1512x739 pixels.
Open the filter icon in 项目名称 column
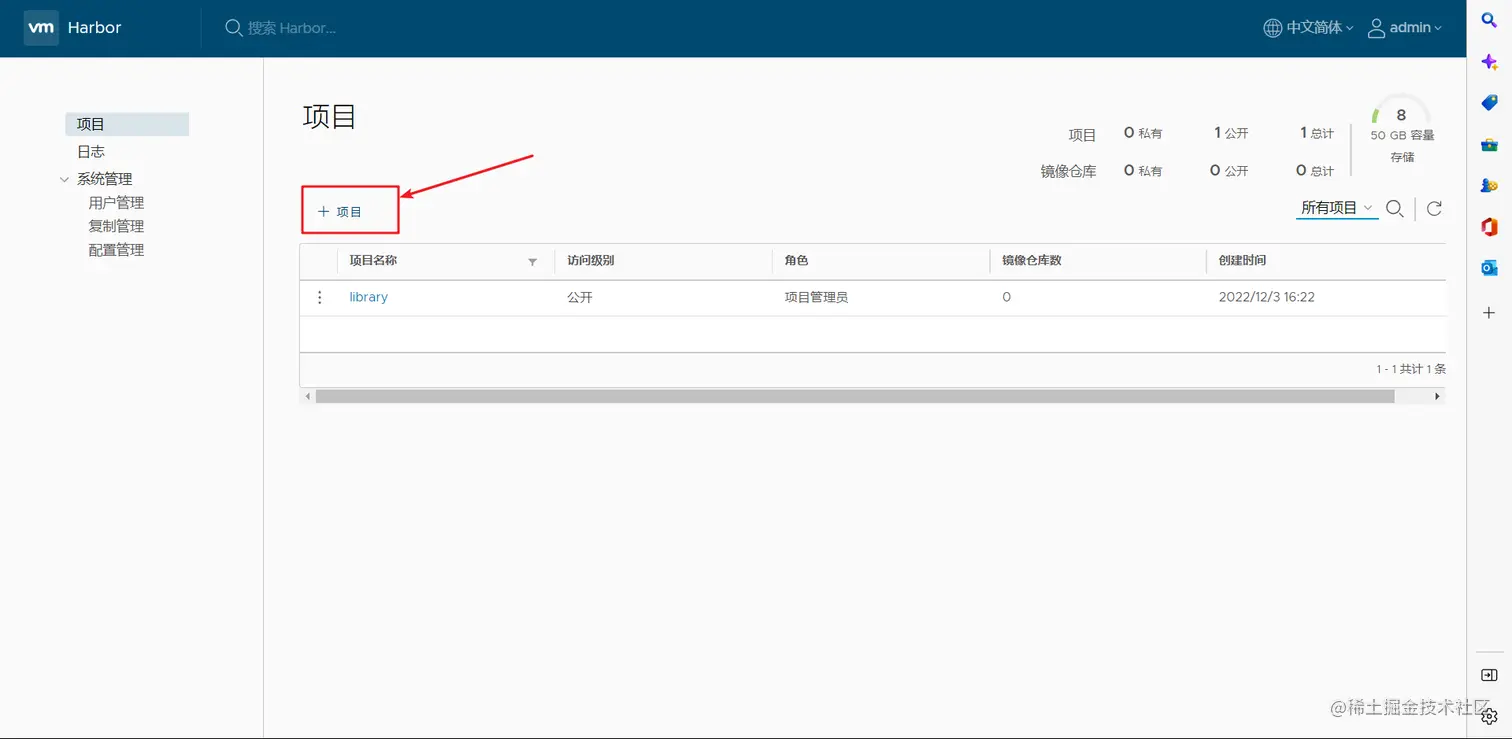pyautogui.click(x=533, y=261)
